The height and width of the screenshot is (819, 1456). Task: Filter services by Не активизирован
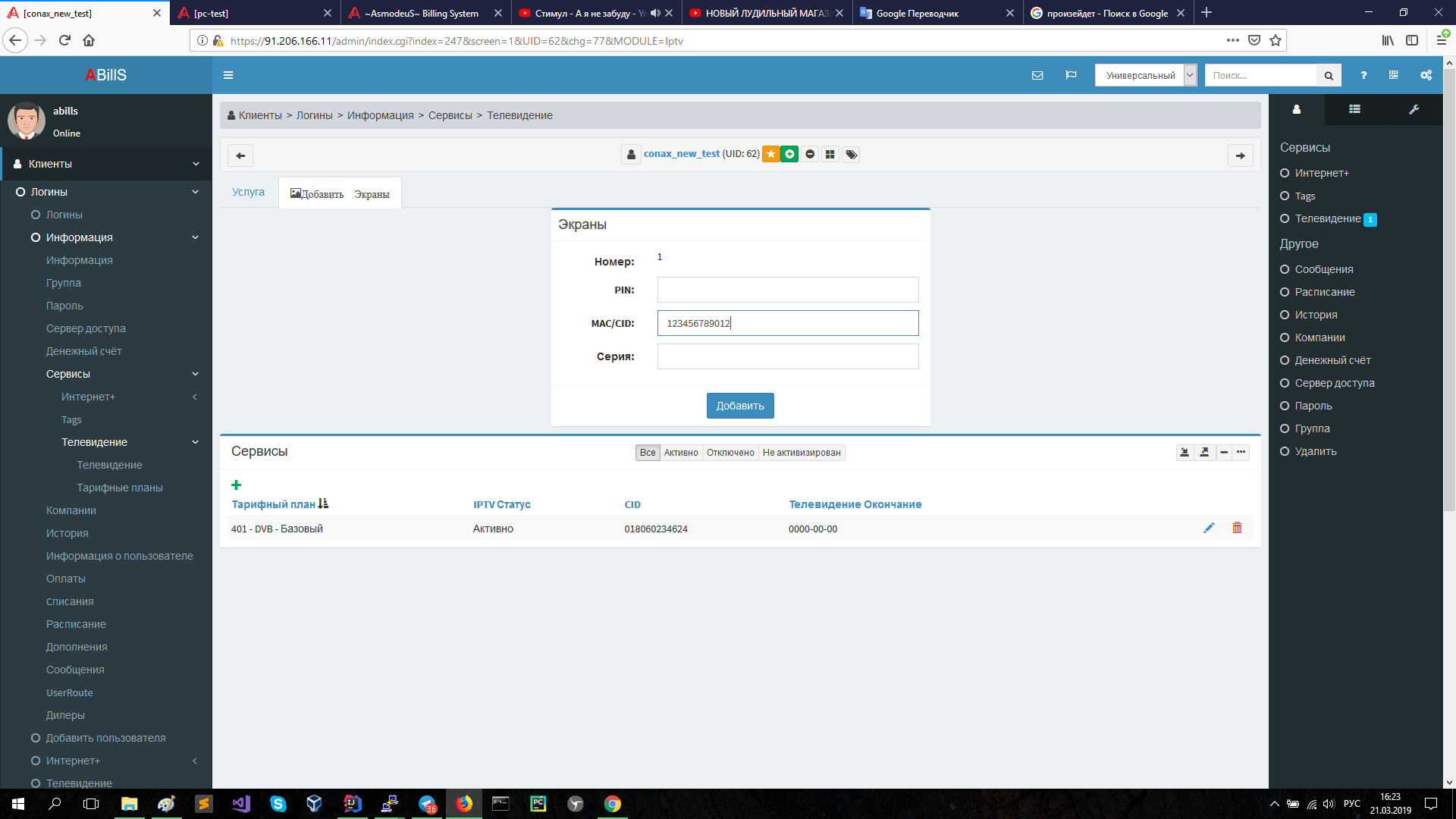[802, 453]
